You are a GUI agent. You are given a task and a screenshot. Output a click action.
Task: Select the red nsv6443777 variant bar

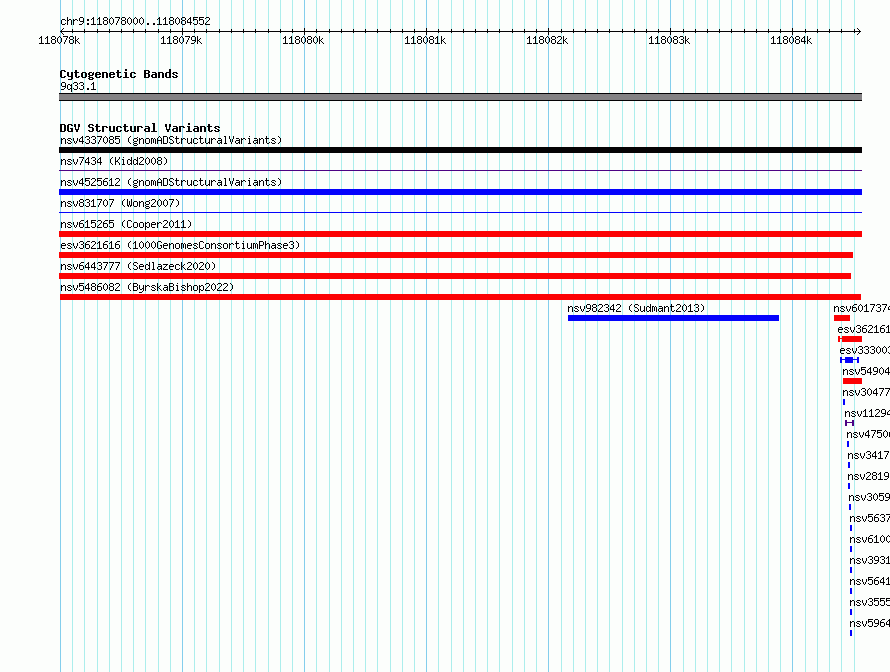coord(455,276)
